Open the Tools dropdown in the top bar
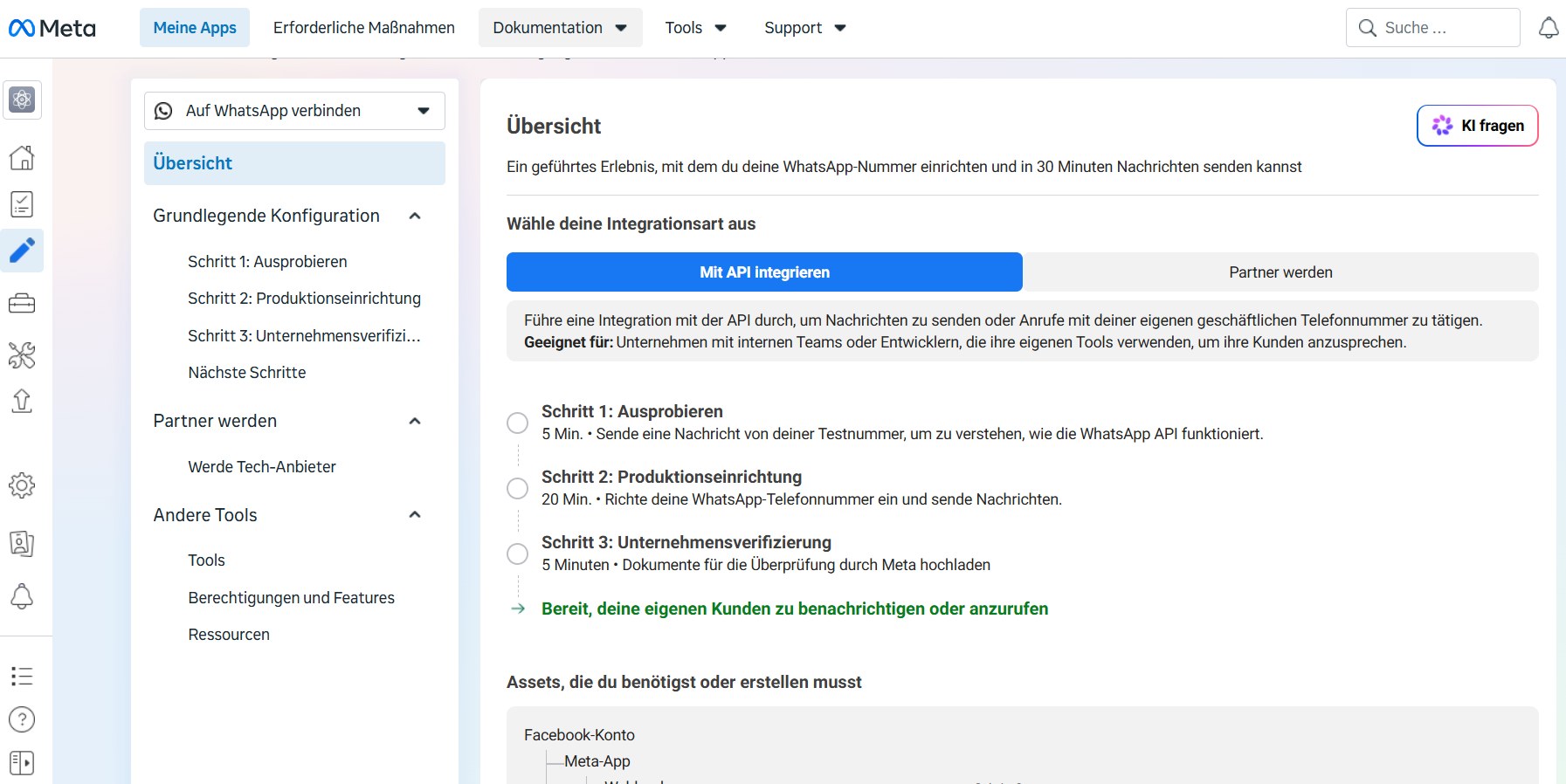The image size is (1566, 784). tap(695, 28)
